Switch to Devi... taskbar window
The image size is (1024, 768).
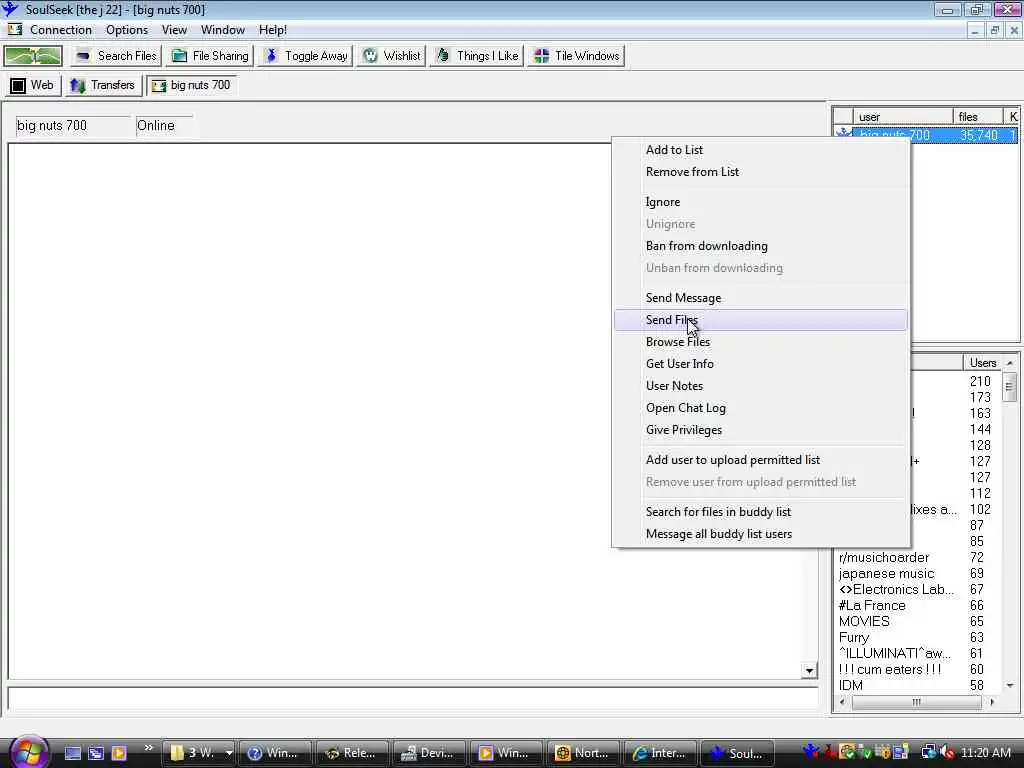[x=428, y=753]
